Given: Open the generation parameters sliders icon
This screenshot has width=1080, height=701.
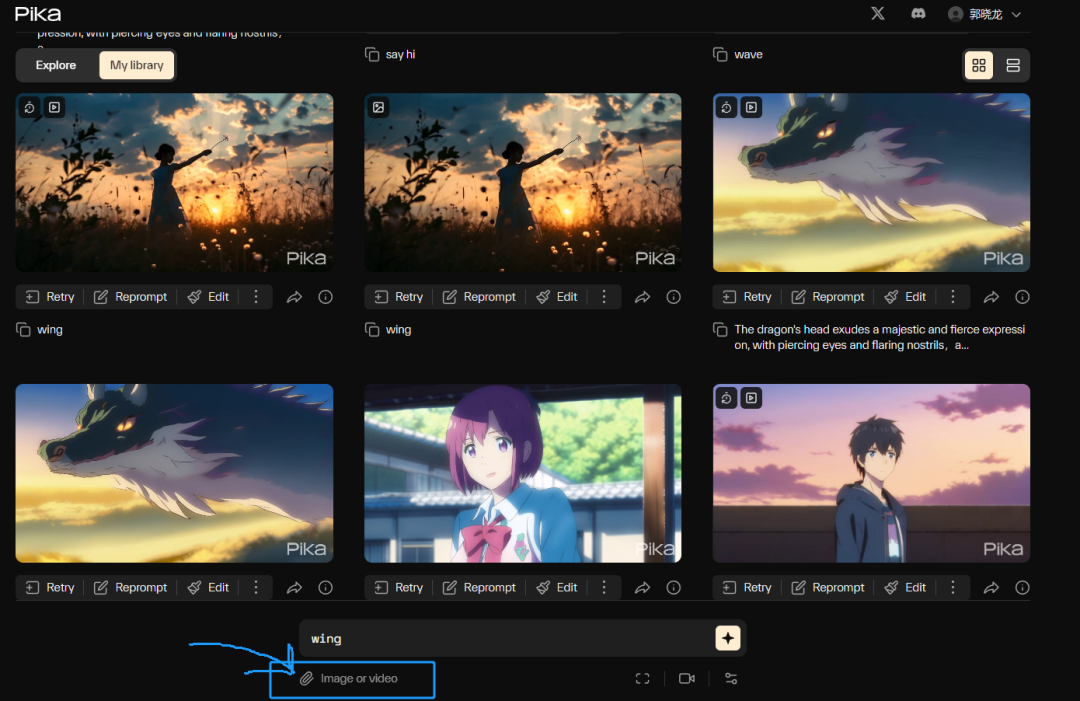Looking at the screenshot, I should 731,679.
